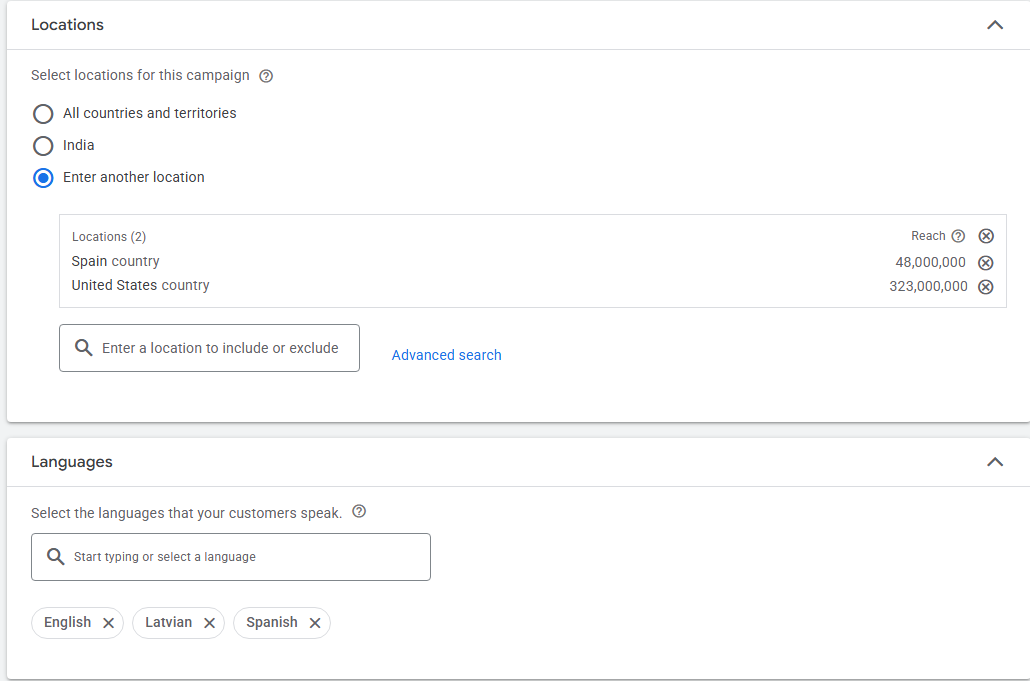Collapse the Locations section

pos(995,24)
